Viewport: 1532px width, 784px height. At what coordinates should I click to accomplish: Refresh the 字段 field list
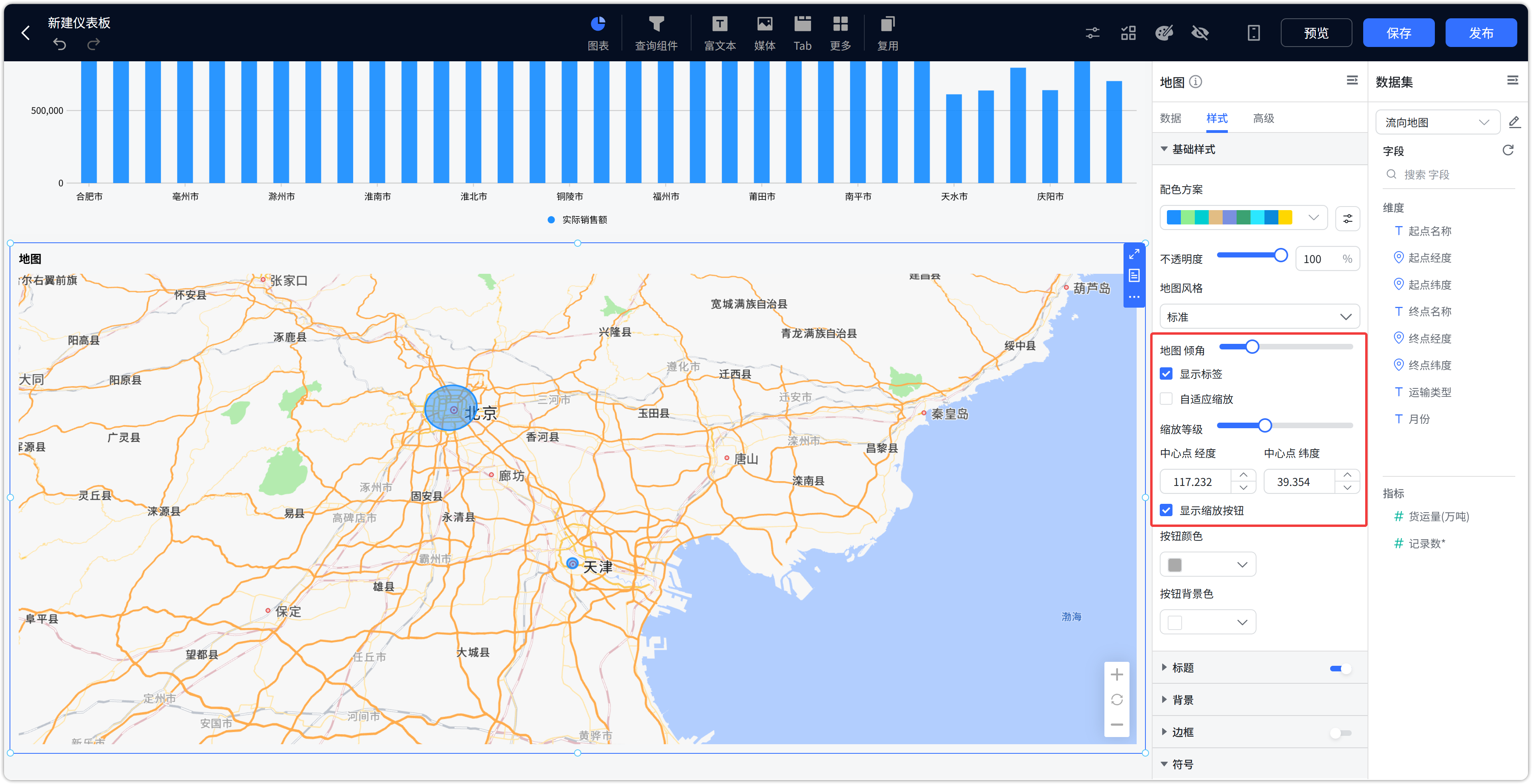1508,150
